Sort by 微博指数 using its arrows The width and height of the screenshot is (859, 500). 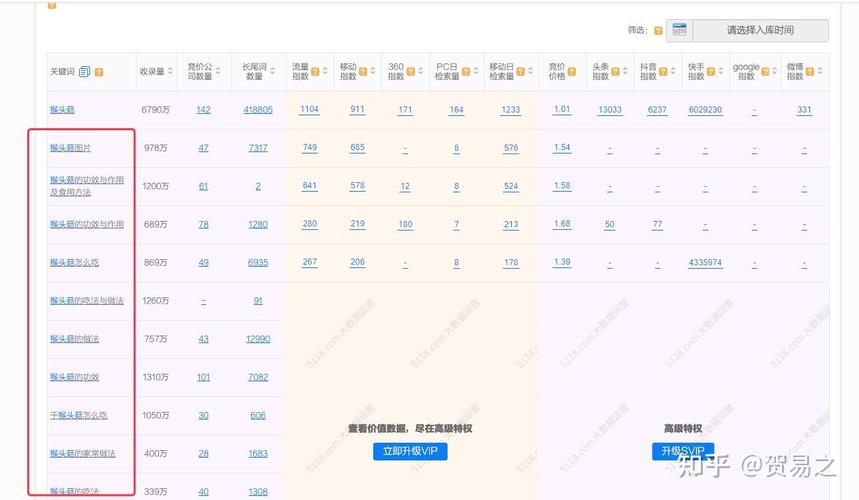pyautogui.click(x=820, y=71)
